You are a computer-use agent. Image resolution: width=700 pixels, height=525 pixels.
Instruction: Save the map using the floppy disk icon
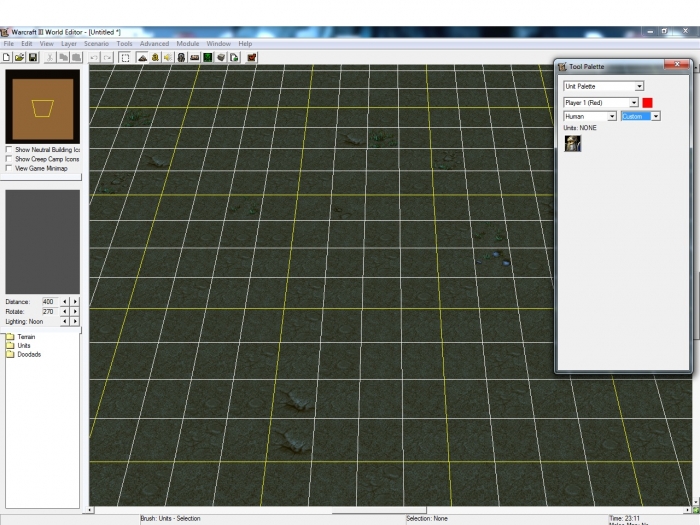(33, 58)
